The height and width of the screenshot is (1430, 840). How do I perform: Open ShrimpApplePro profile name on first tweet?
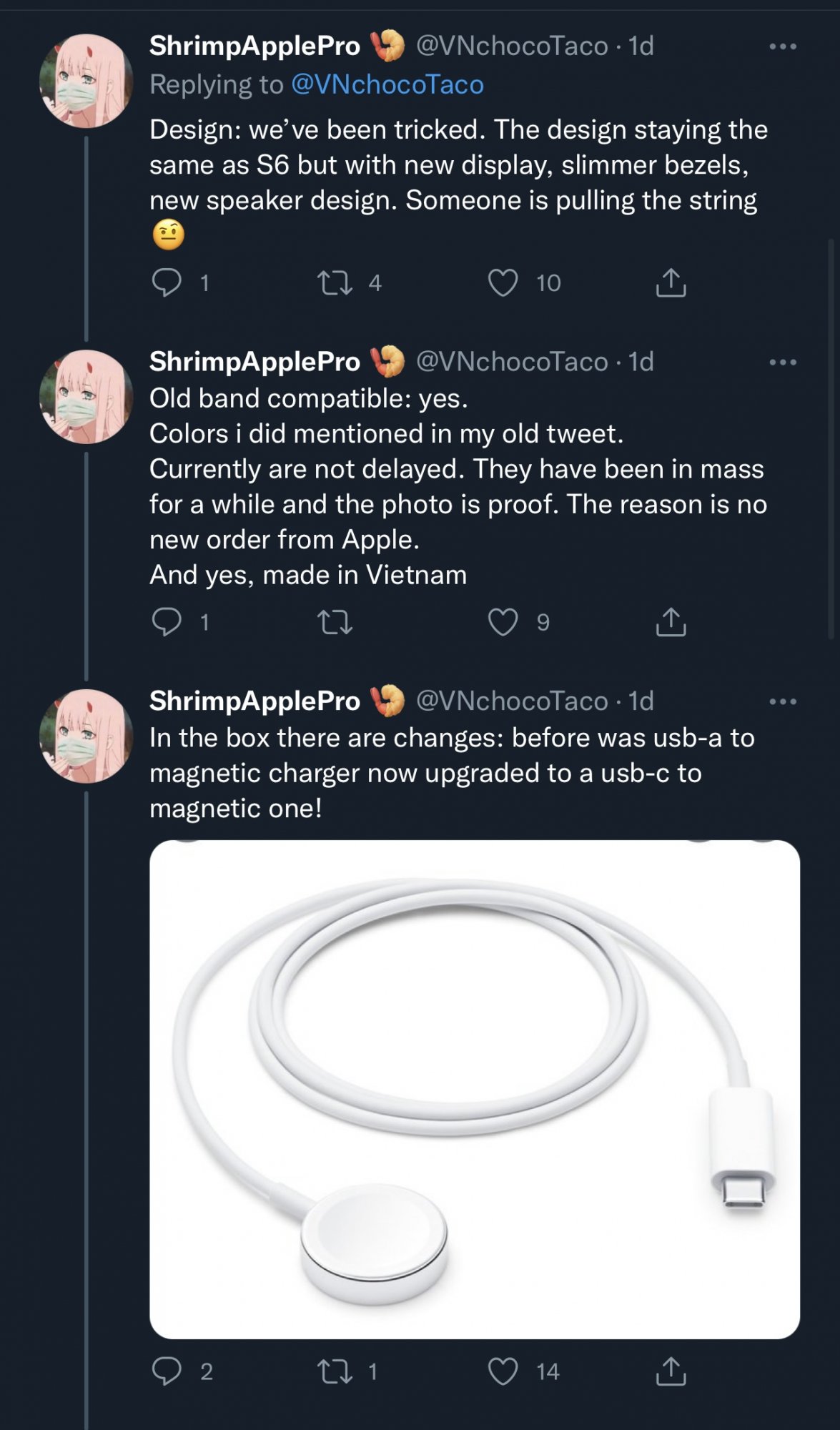pos(255,46)
